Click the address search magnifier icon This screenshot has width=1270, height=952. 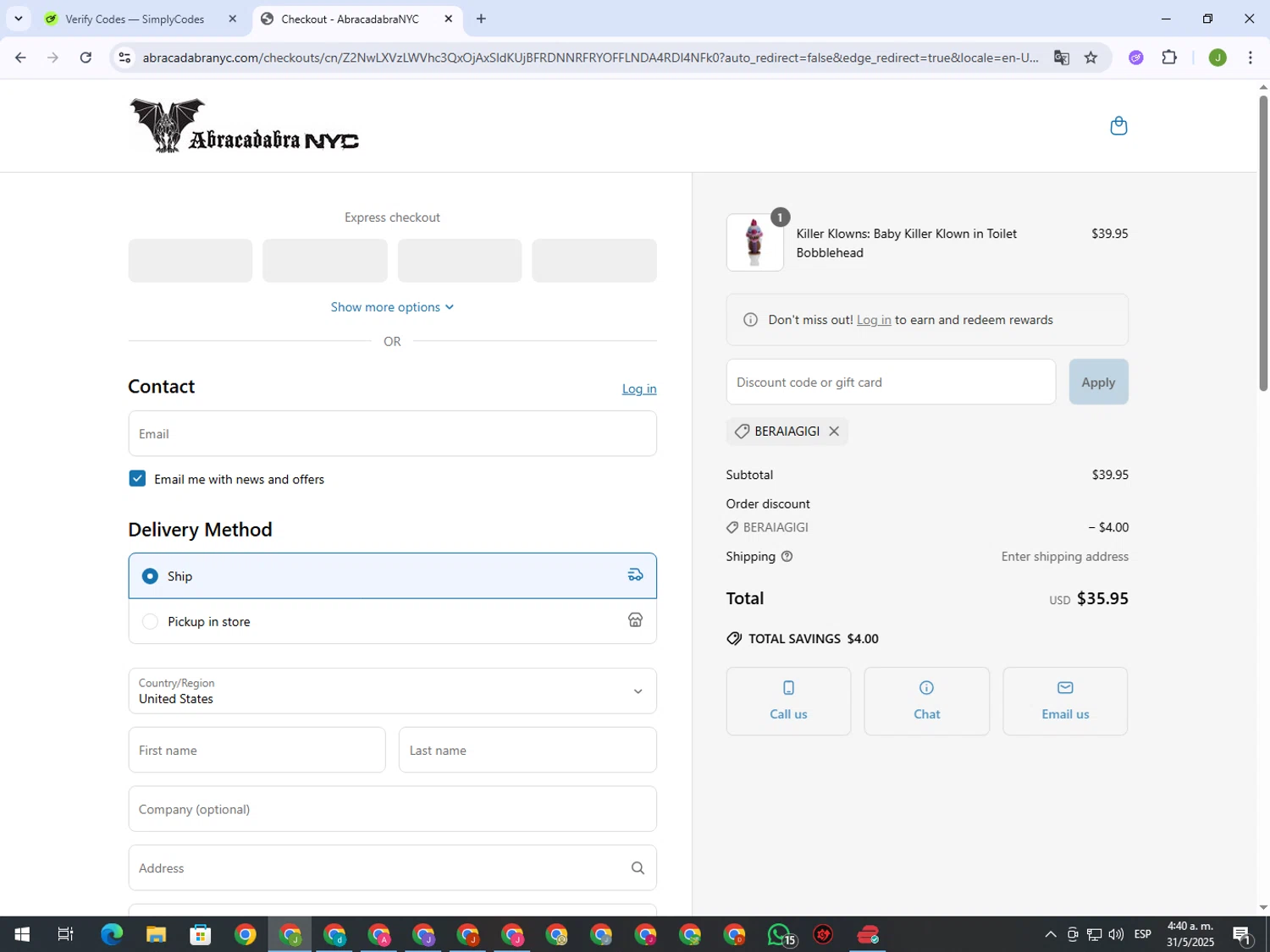[638, 868]
